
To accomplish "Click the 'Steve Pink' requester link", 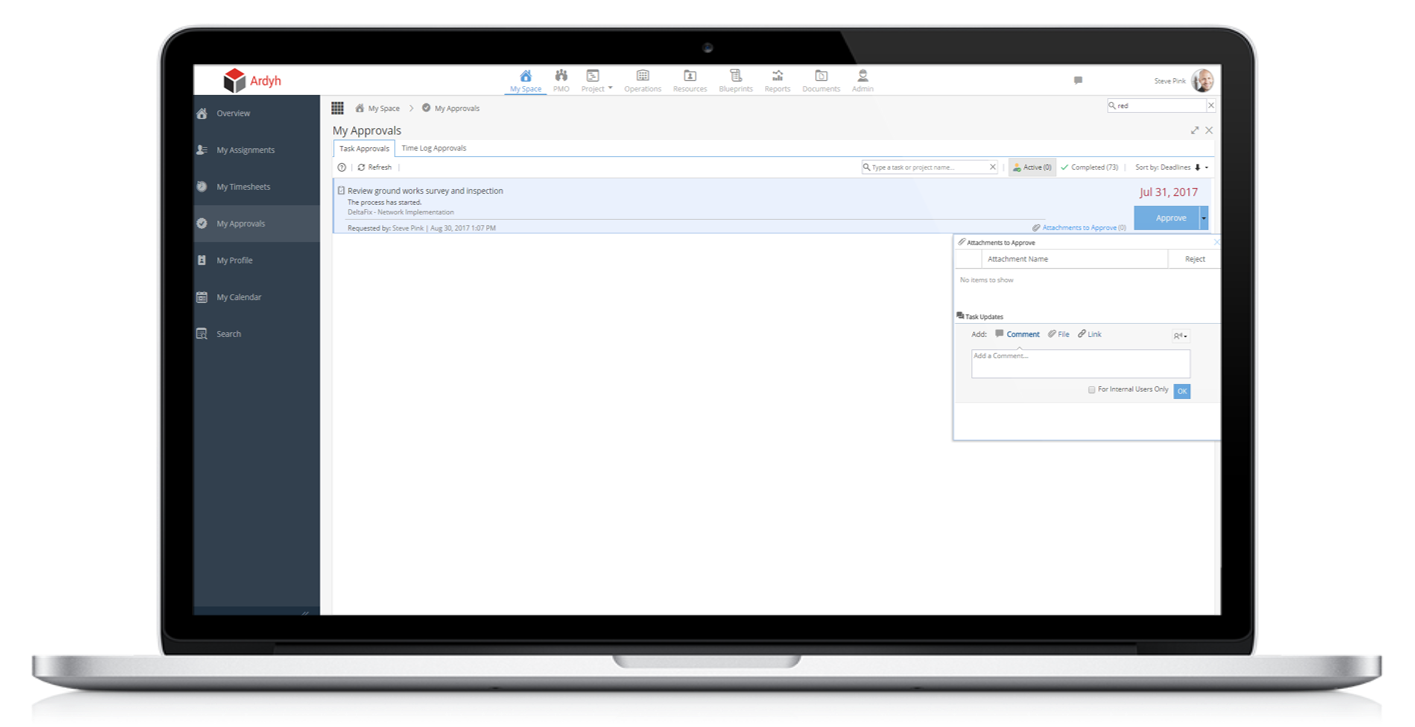I will (408, 228).
